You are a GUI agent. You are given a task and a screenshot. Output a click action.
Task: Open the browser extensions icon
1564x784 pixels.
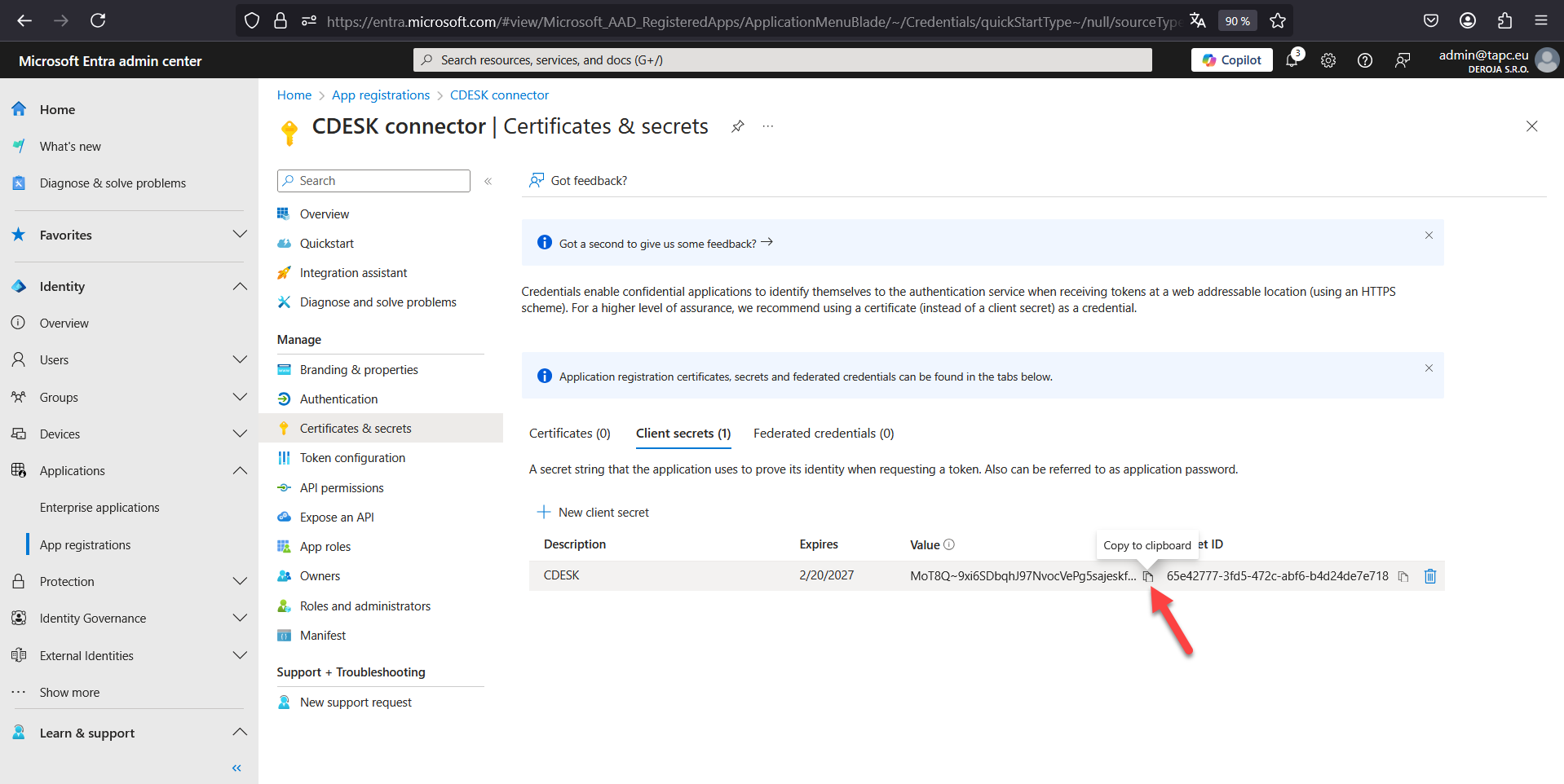(1504, 20)
